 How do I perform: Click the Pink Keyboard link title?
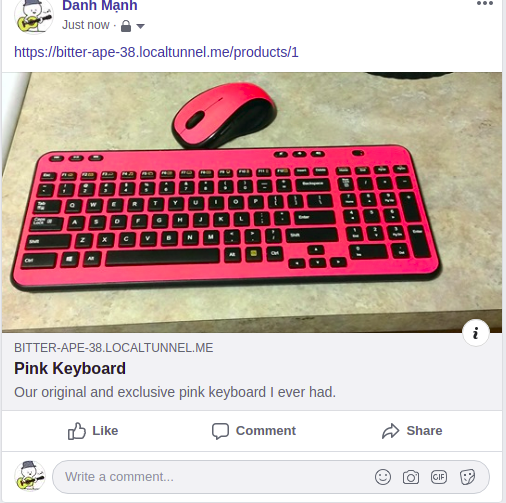click(70, 368)
